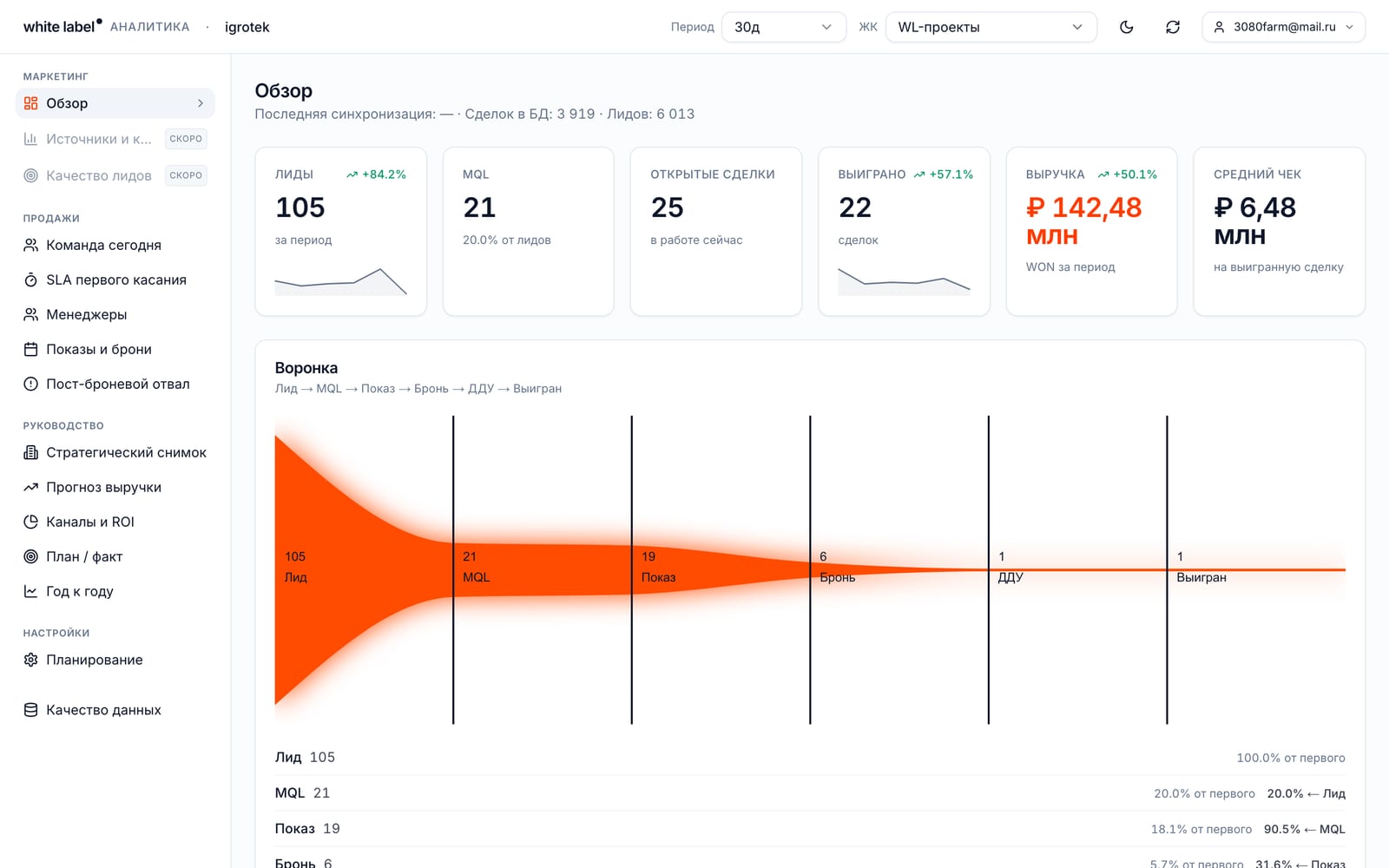Go to Стратегический снимок page
The height and width of the screenshot is (868, 1389).
[x=115, y=452]
